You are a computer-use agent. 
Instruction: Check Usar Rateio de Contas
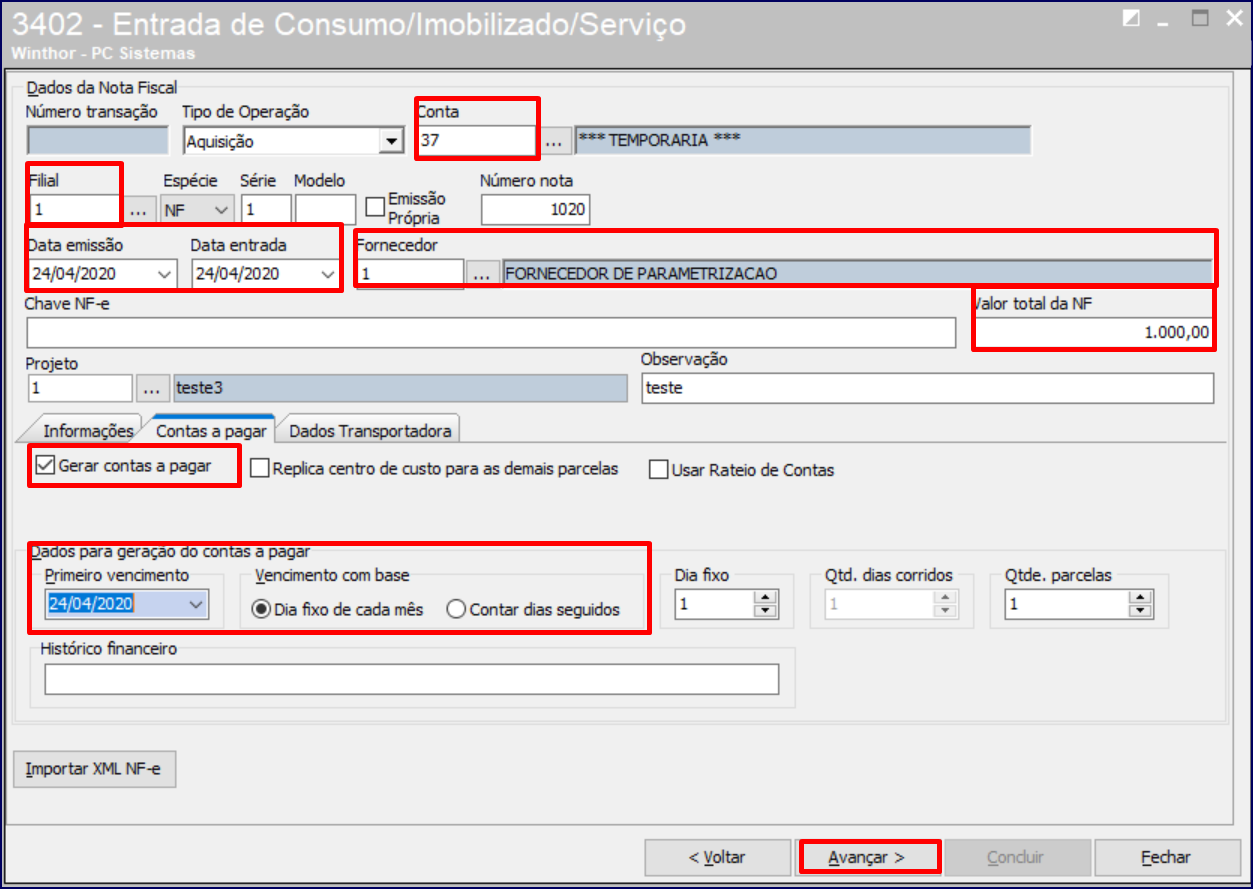click(x=658, y=470)
